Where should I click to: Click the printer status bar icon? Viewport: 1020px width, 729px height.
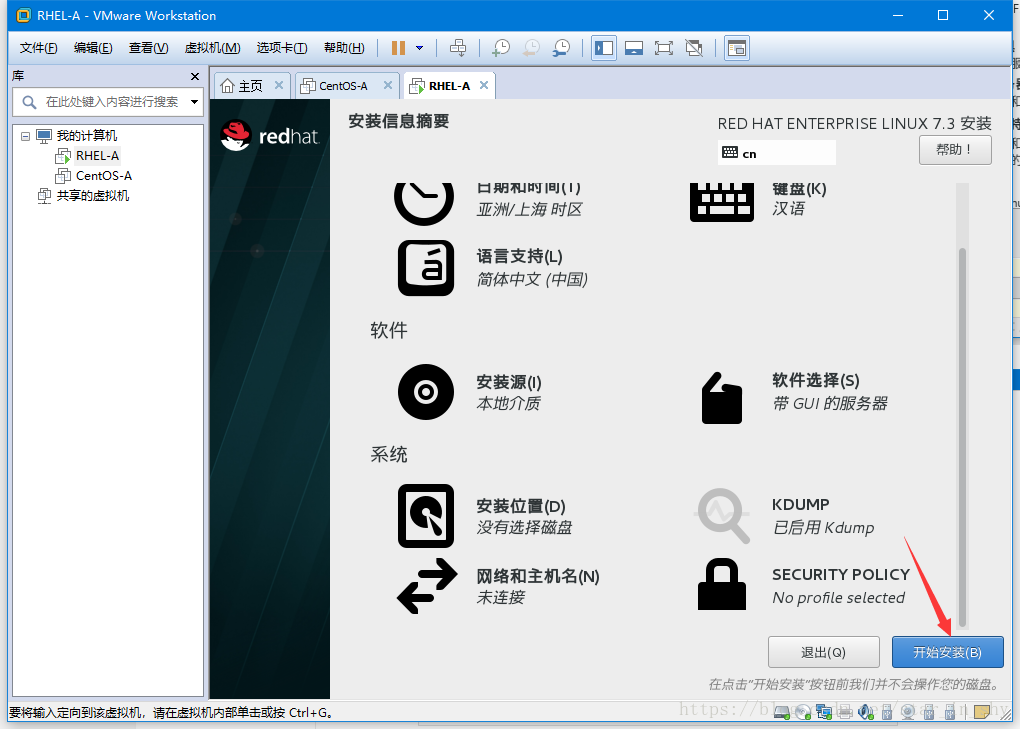[845, 713]
